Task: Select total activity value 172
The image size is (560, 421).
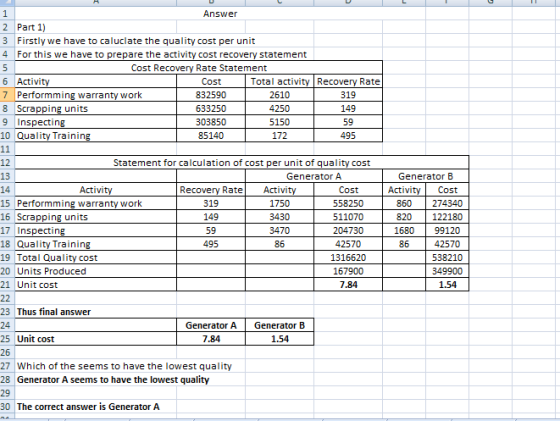Action: [x=280, y=136]
